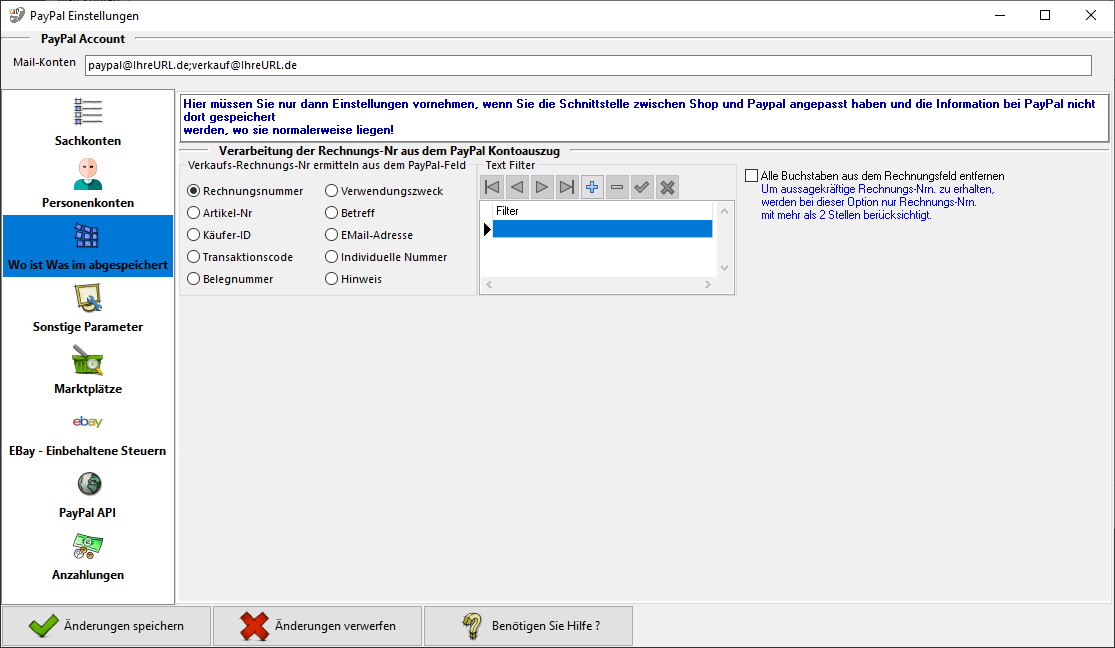This screenshot has width=1115, height=648.
Task: Select the Transaktionscode radio button
Action: pos(194,257)
